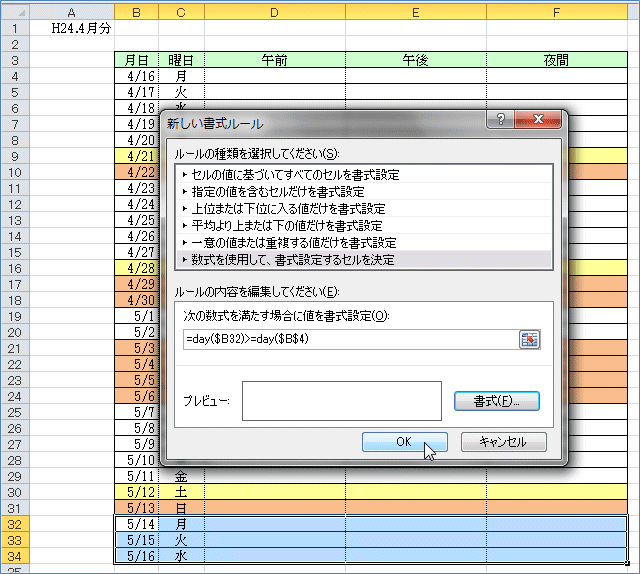Click the select-all corner of the sheet
Screen dimensions: 640x574
click(15, 12)
